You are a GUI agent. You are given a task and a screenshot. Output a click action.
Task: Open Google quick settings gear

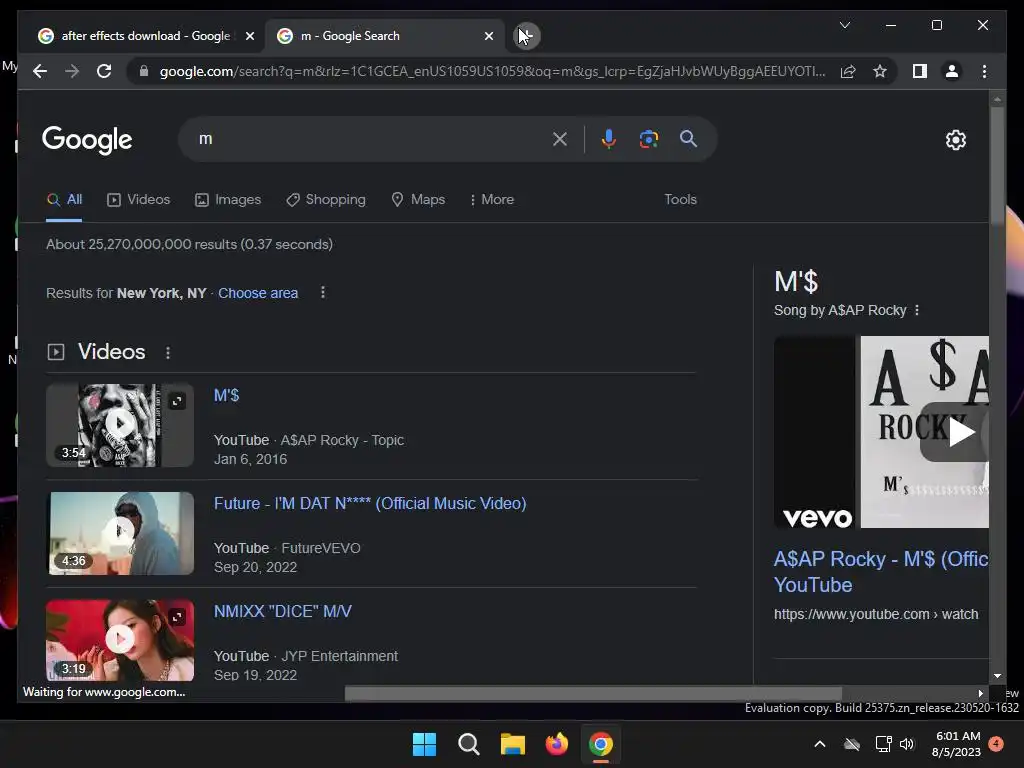pos(955,140)
